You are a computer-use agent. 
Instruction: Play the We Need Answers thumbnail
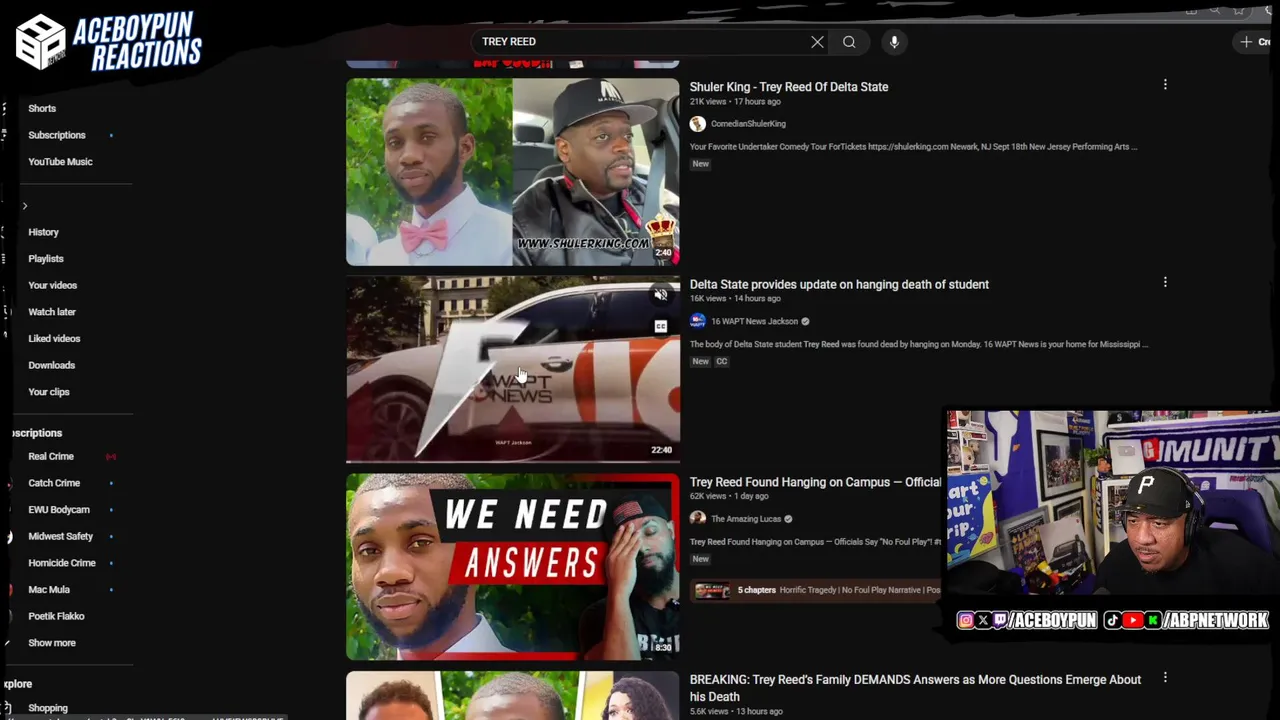point(513,567)
